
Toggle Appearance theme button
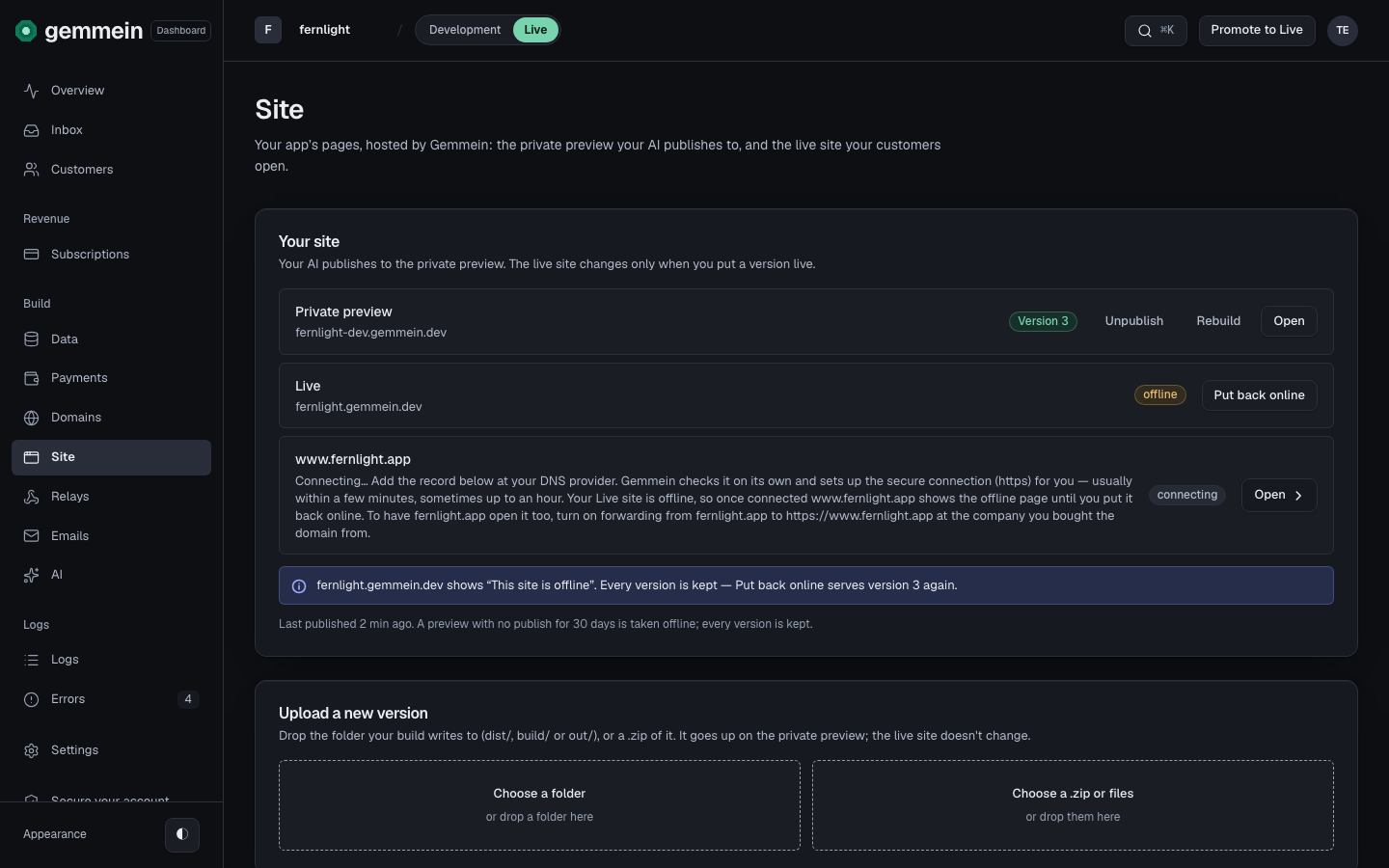[x=182, y=834]
